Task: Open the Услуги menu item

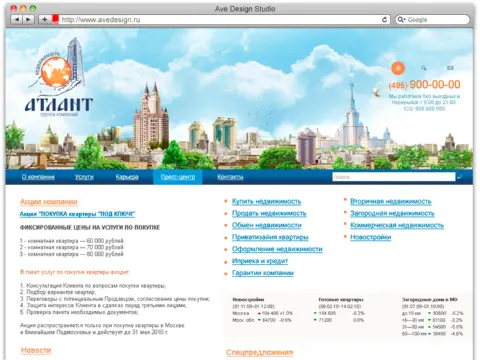Action: (x=84, y=177)
